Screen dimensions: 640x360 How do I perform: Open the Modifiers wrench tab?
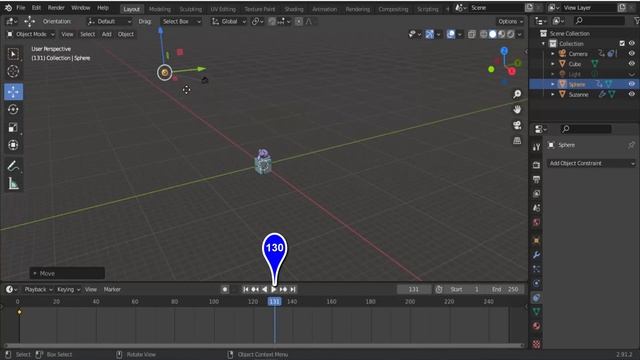tap(536, 255)
